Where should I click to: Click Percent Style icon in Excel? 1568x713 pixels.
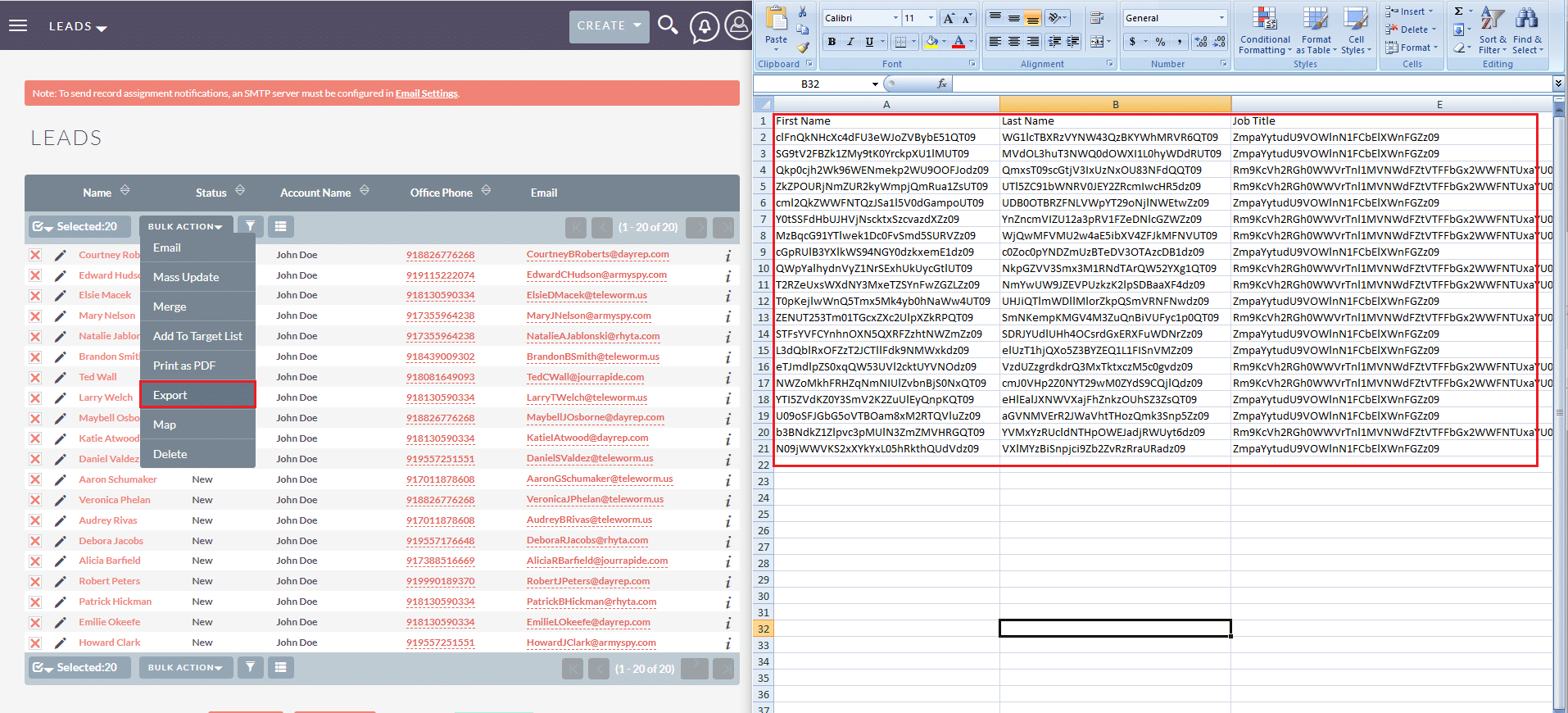click(1160, 41)
